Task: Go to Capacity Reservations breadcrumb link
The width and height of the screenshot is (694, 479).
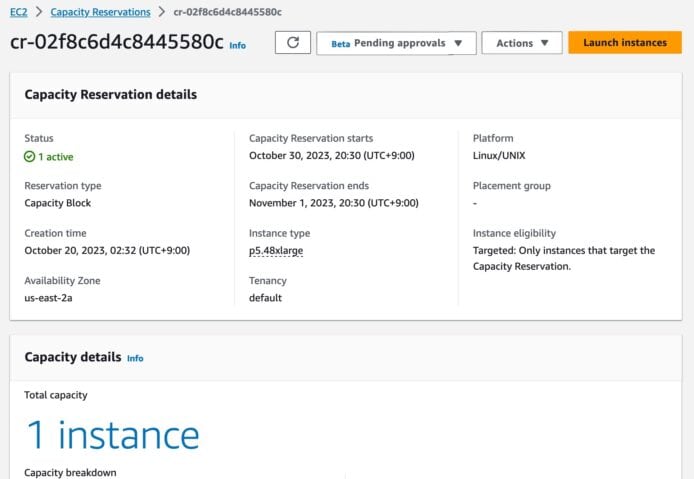Action: point(100,12)
